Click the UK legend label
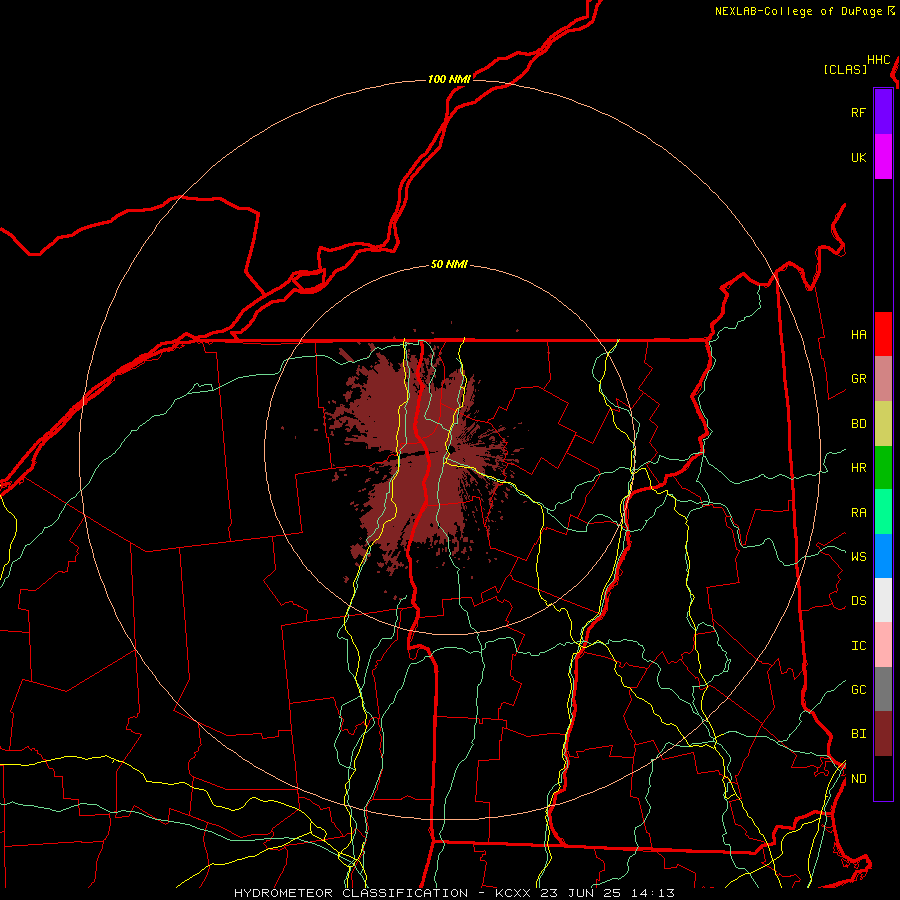This screenshot has width=900, height=900. 859,158
